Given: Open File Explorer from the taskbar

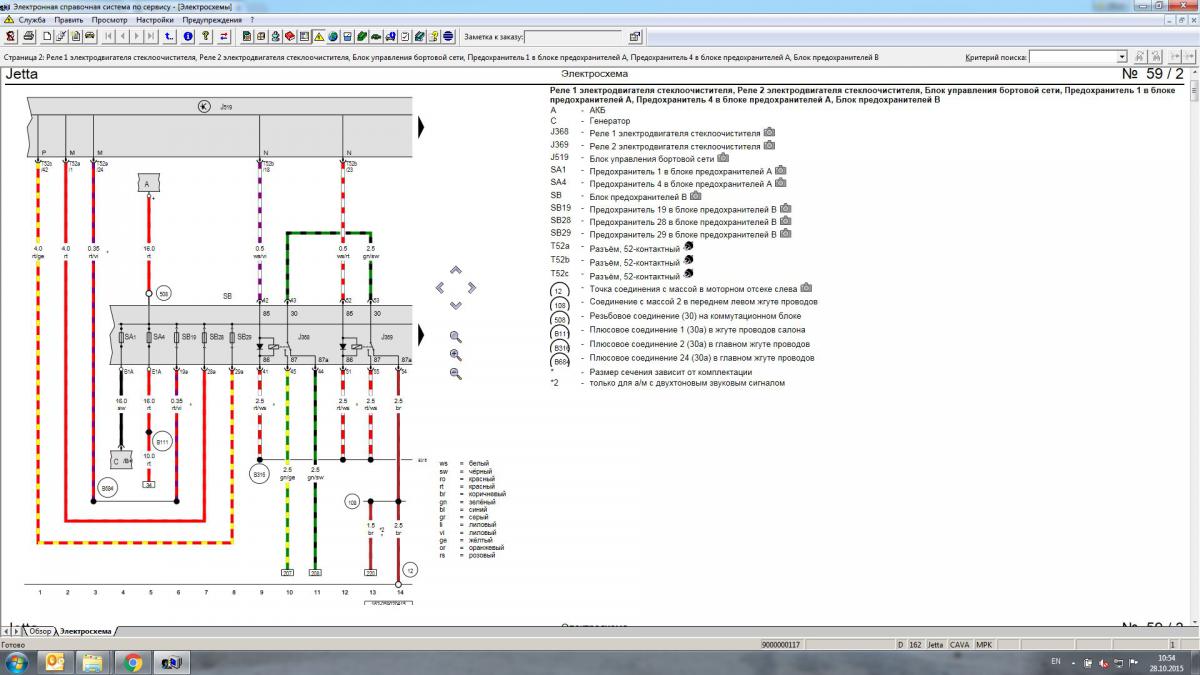Looking at the screenshot, I should pyautogui.click(x=92, y=662).
